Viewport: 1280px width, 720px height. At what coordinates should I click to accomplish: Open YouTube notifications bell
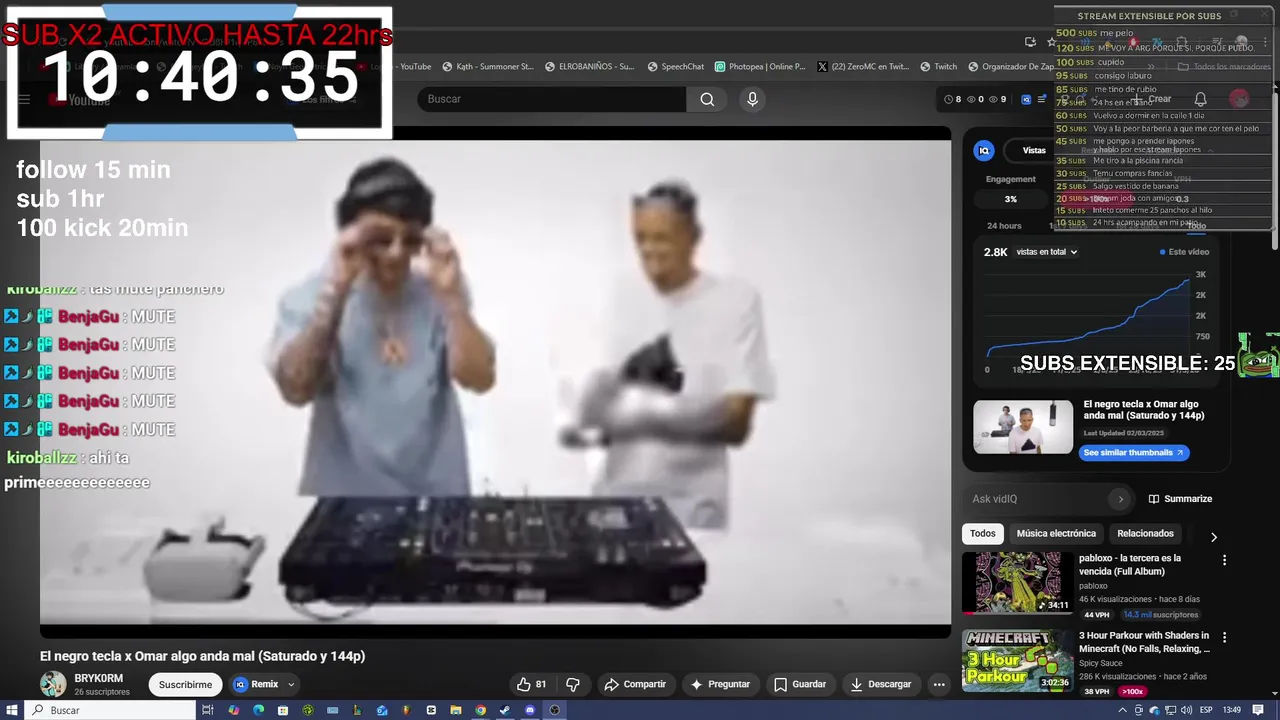(x=1200, y=99)
